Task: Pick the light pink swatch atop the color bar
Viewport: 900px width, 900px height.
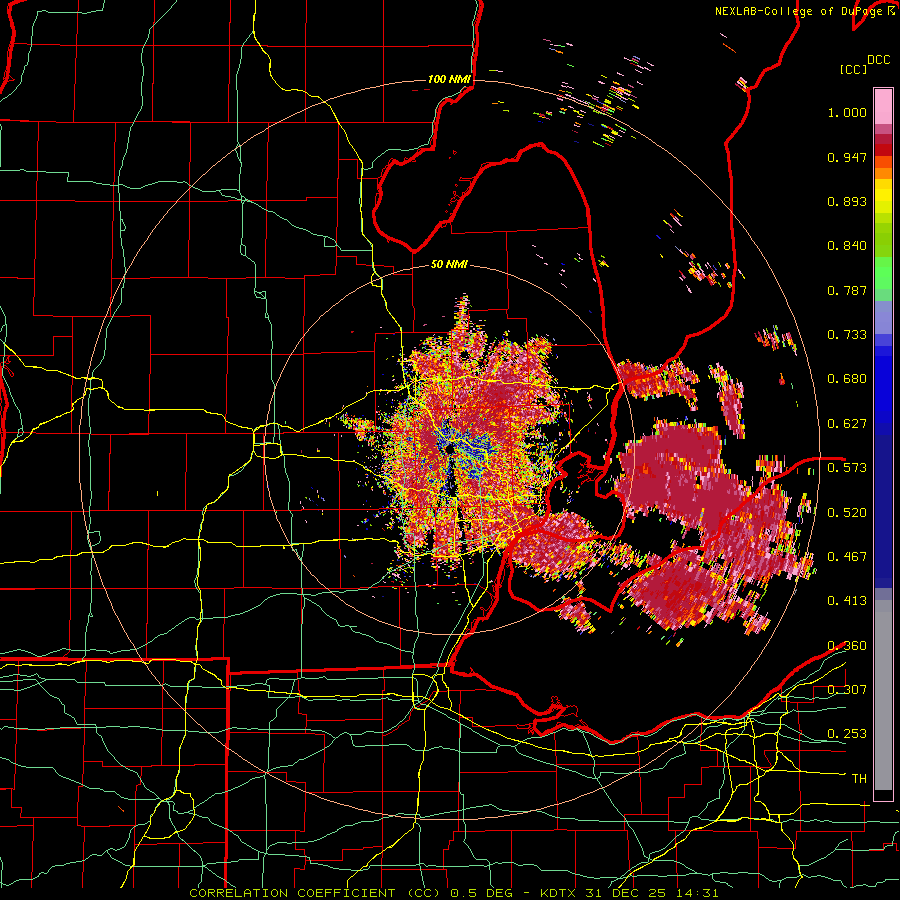Action: (x=883, y=106)
